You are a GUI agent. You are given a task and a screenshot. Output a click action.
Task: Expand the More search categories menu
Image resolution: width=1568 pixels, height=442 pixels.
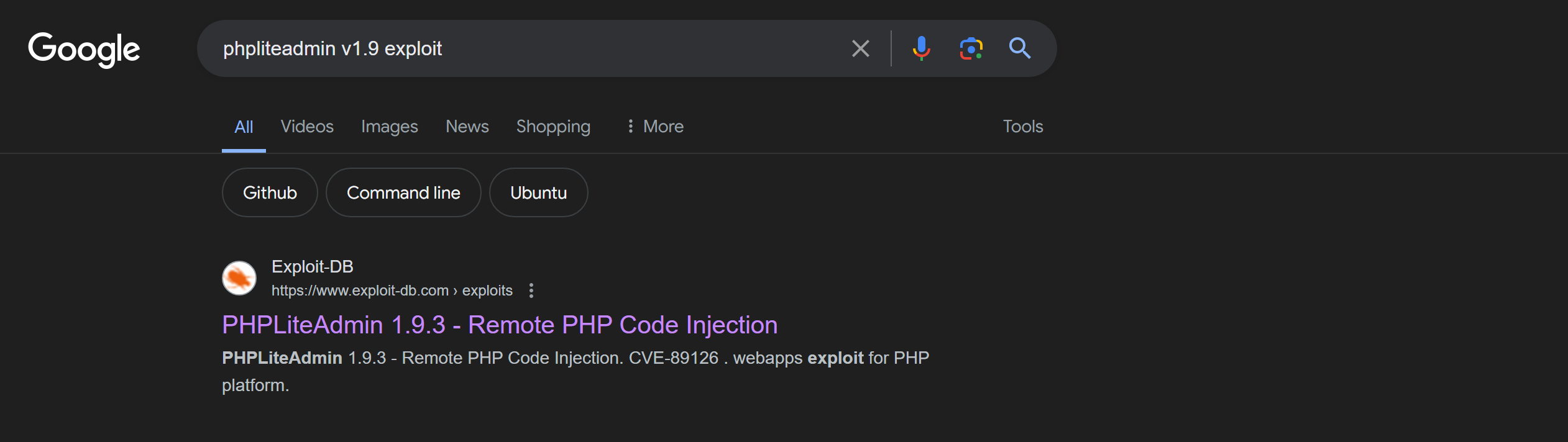(655, 127)
